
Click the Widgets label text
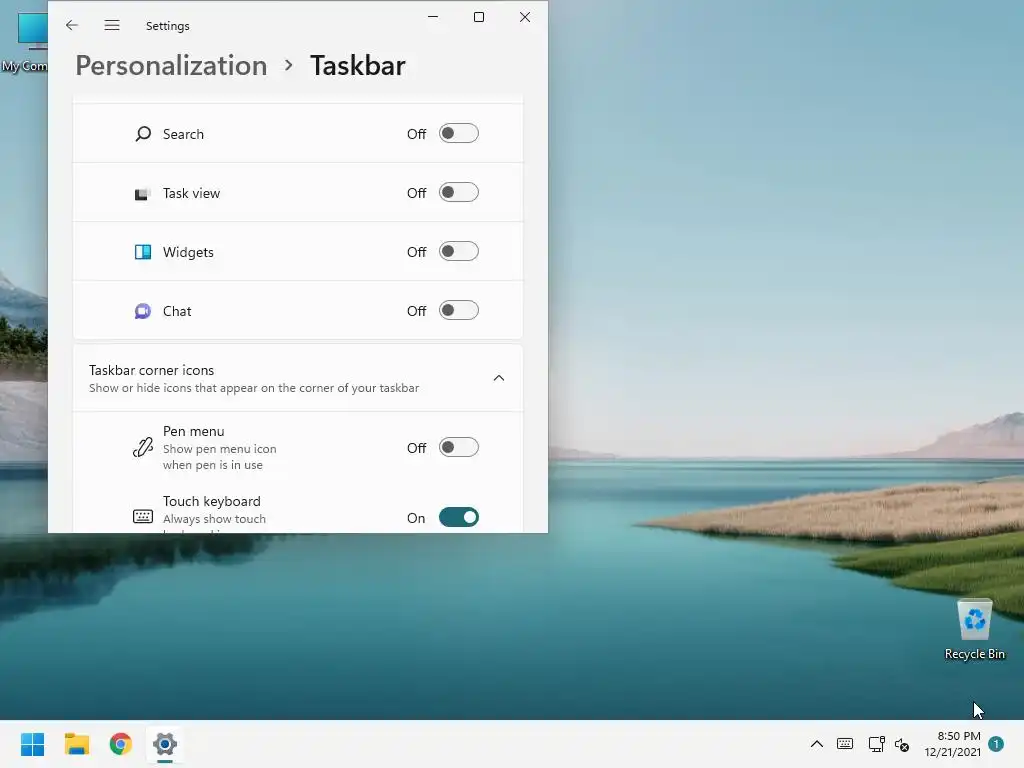[188, 252]
